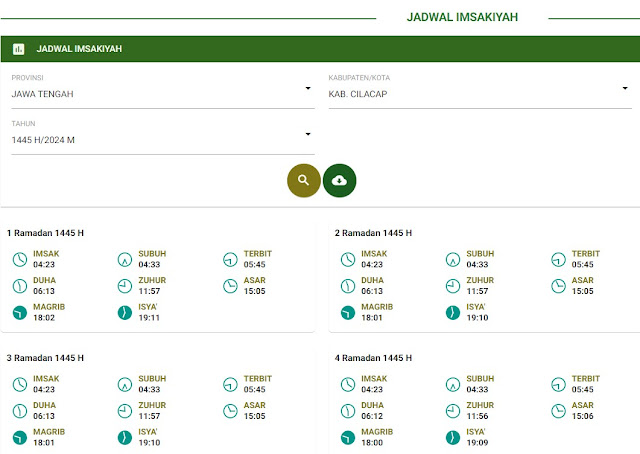Click Imsak clock icon for 2 Ramadan
This screenshot has width=640, height=454.
click(x=348, y=259)
